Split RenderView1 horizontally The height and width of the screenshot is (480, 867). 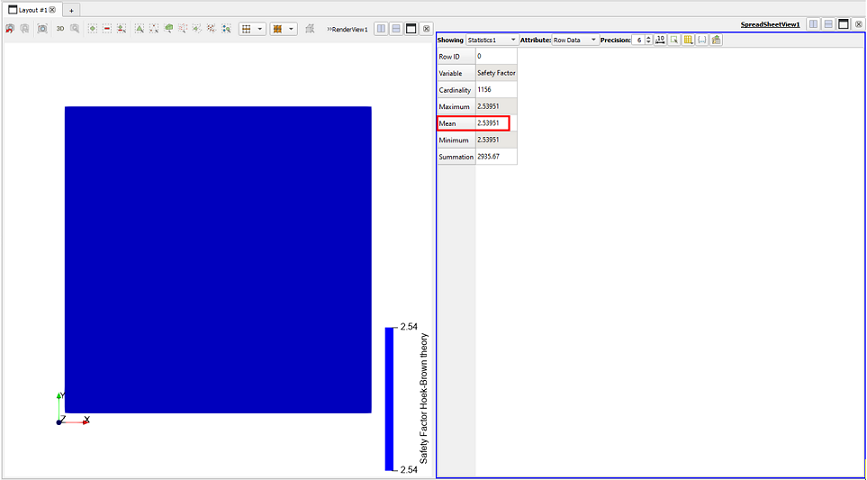[381, 29]
